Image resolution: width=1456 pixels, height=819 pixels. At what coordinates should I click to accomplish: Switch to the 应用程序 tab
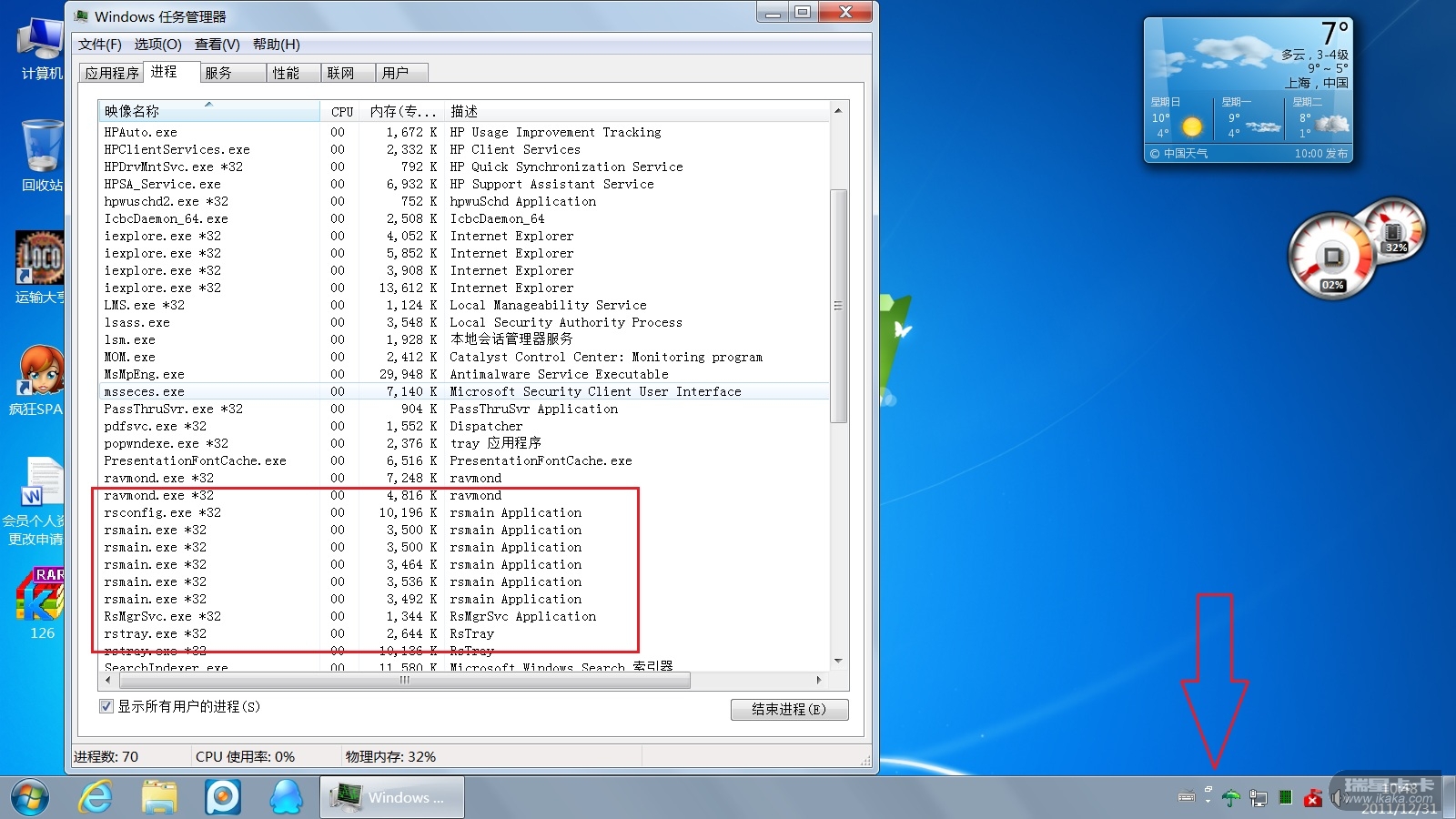click(x=112, y=73)
